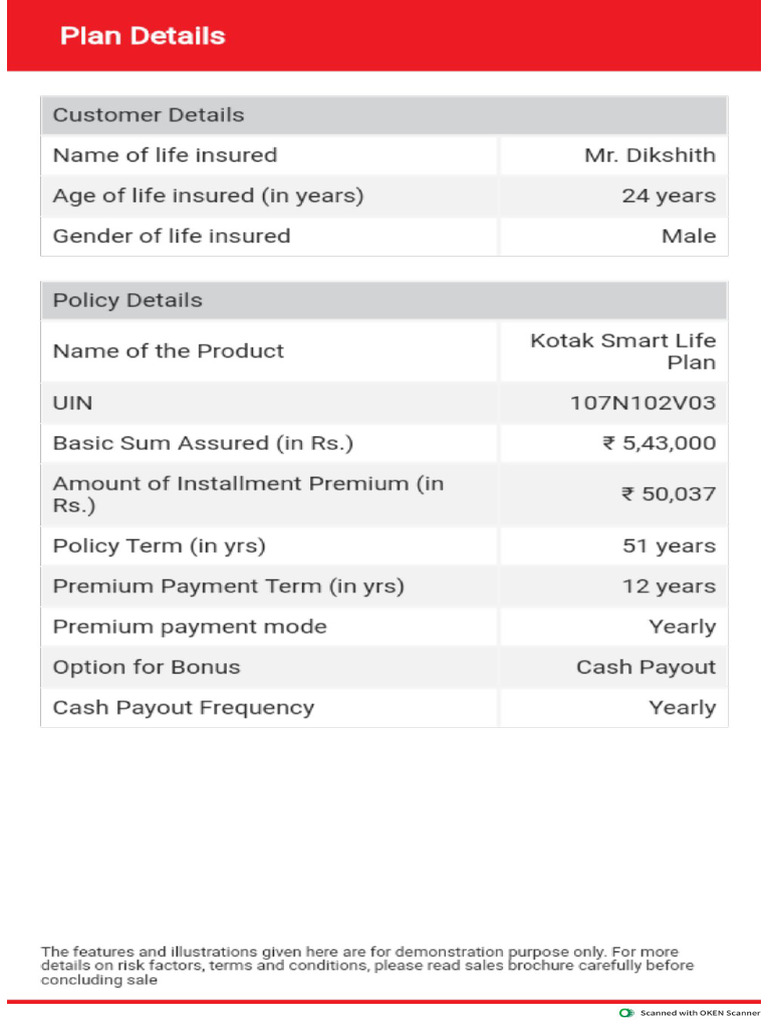Viewport: 768px width, 1024px height.
Task: Select the Yearly Cash Payout Frequency value
Action: [682, 707]
